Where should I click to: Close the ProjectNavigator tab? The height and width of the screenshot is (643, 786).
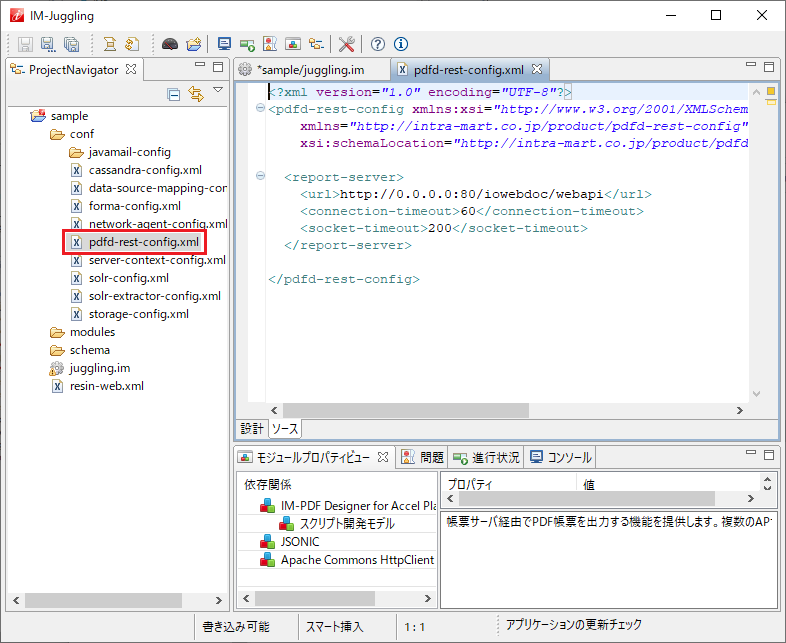(x=131, y=69)
